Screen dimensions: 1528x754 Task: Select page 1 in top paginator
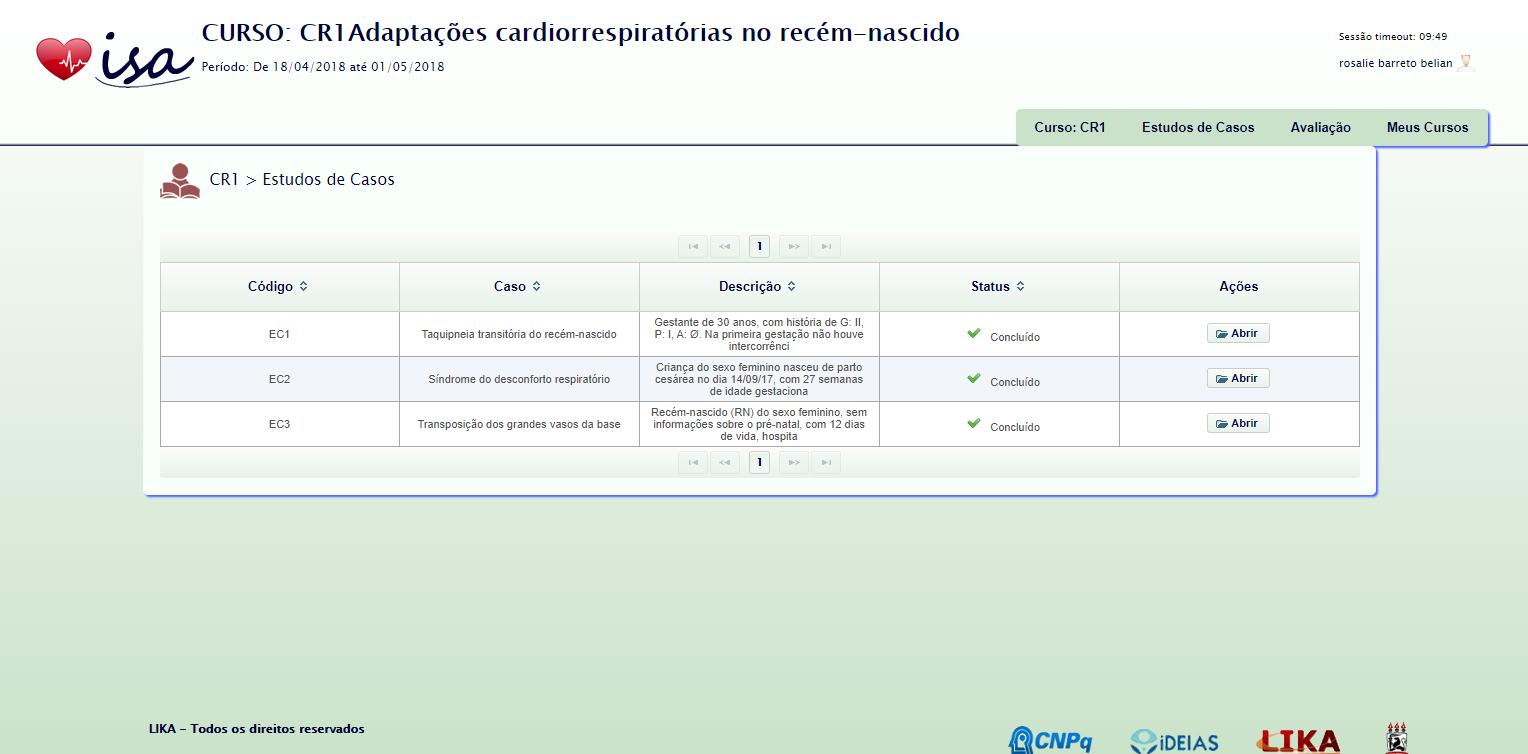759,246
